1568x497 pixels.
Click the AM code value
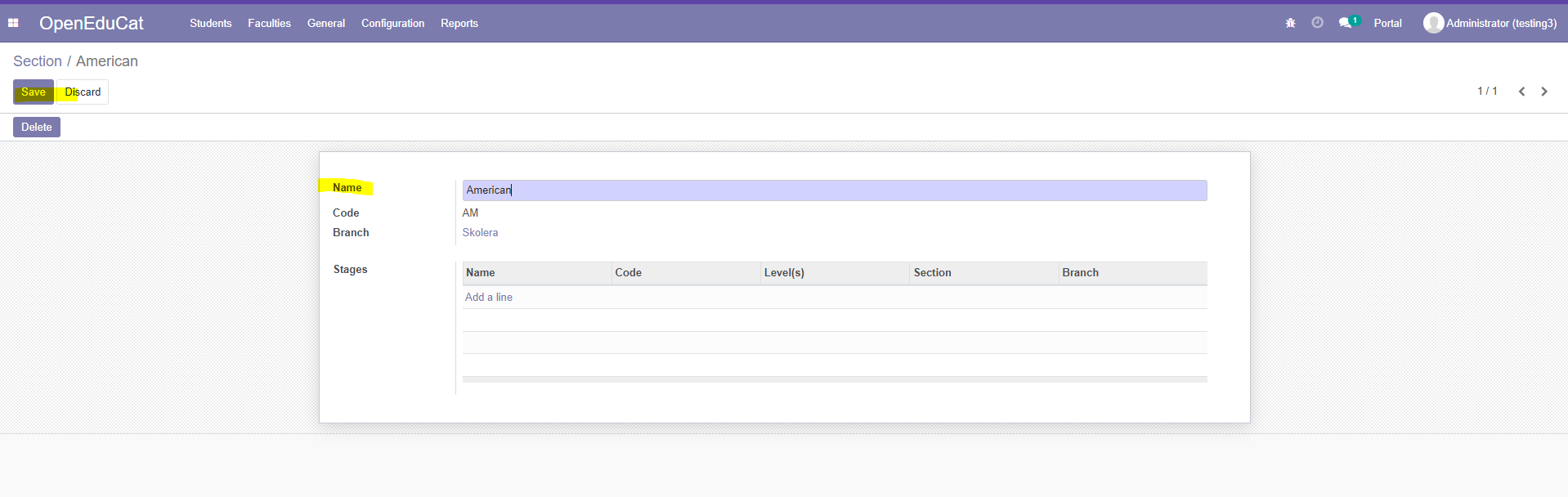[x=470, y=213]
